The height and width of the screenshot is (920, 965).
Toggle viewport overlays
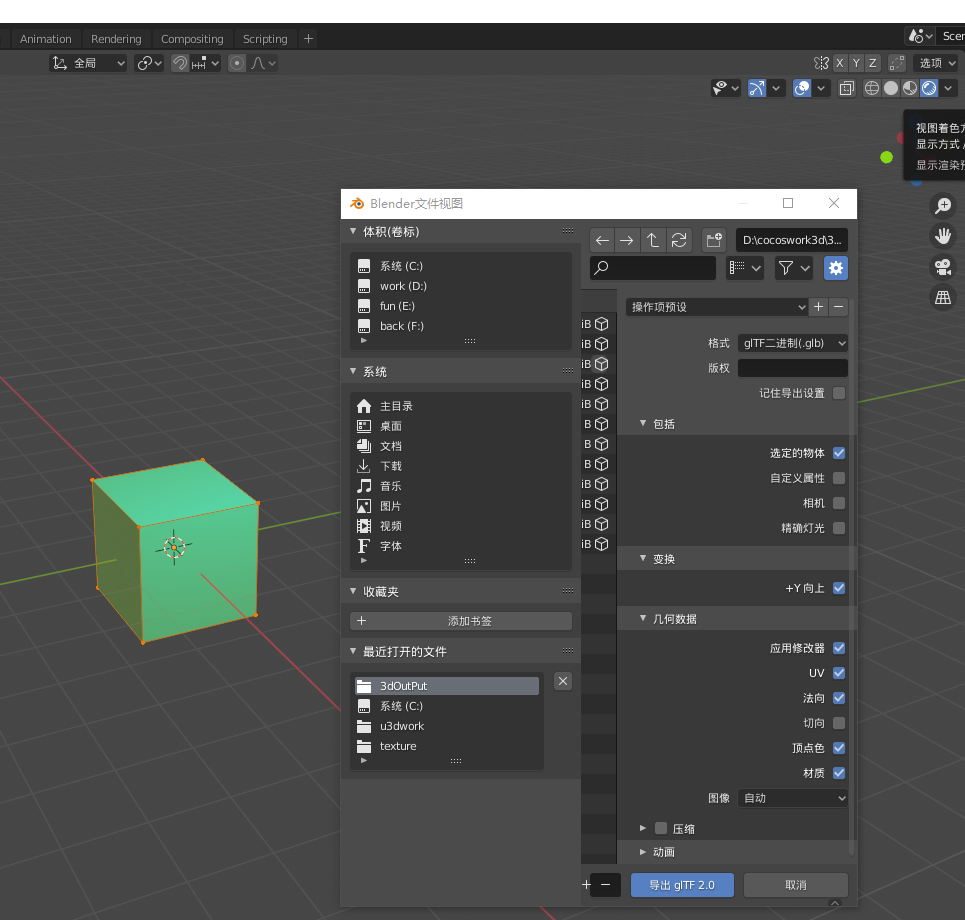tap(801, 89)
